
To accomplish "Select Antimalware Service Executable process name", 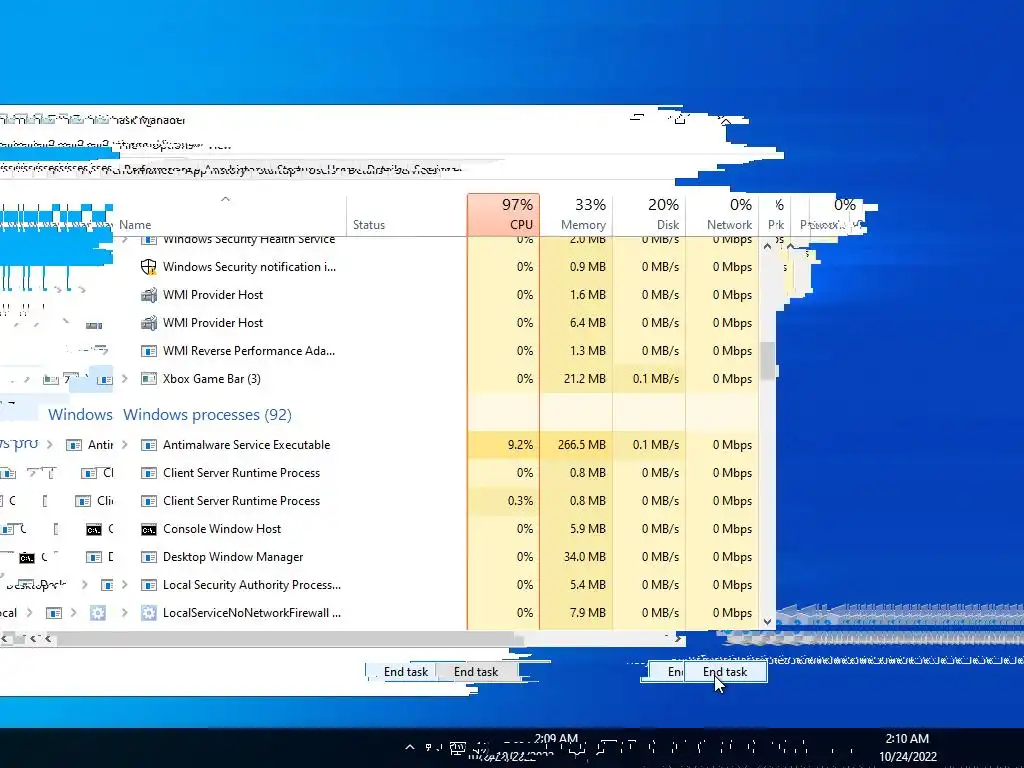I will coord(246,445).
